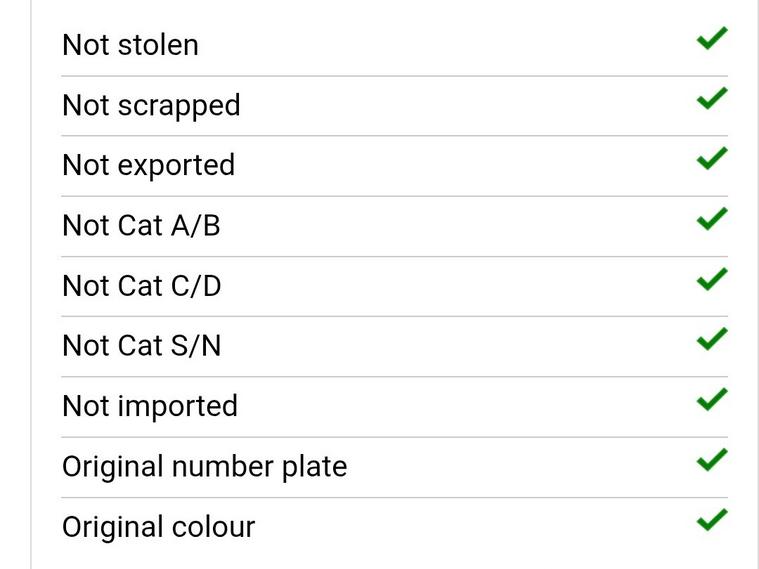Click the 'Not Cat C/D' label
This screenshot has height=569, width=759.
pyautogui.click(x=142, y=286)
